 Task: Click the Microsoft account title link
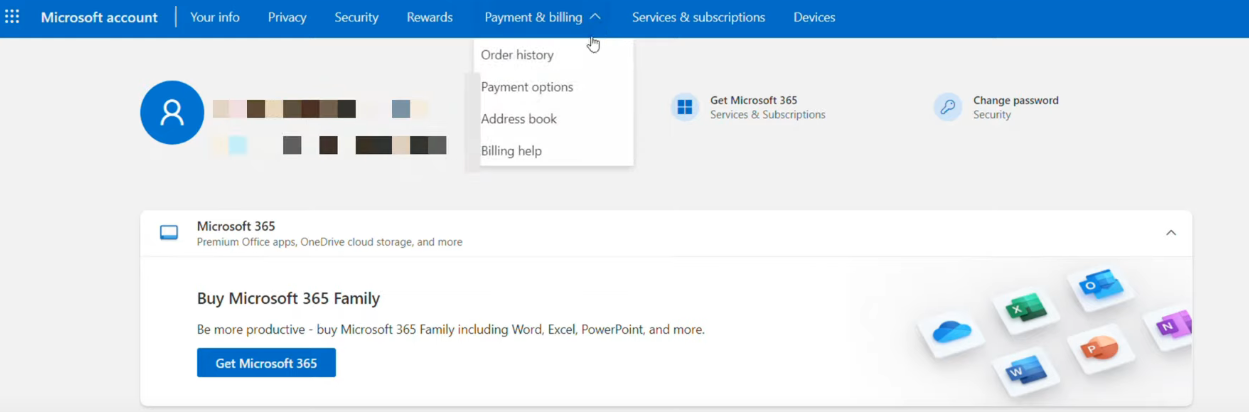click(99, 17)
